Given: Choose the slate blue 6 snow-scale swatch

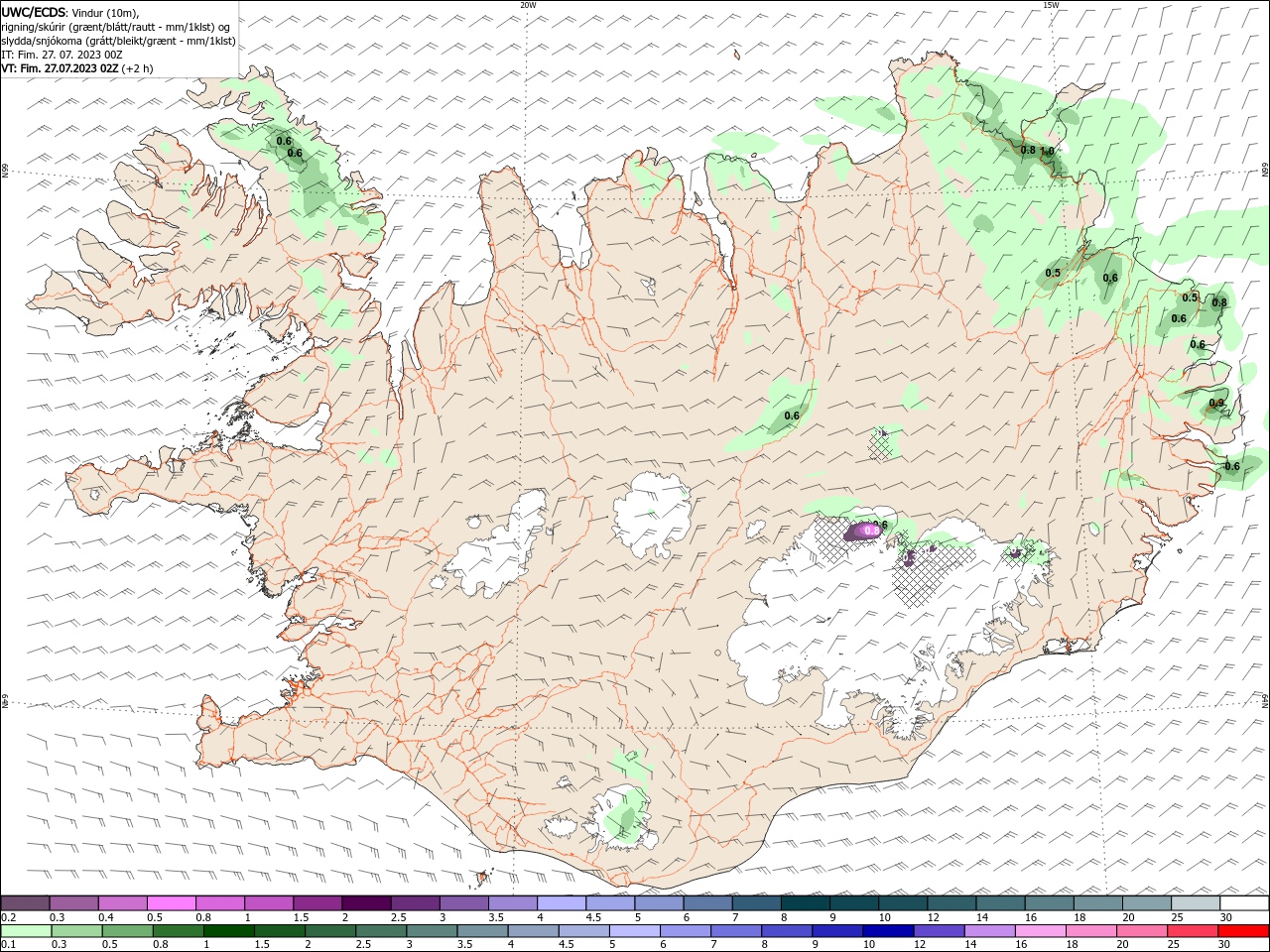Looking at the screenshot, I should click(708, 902).
